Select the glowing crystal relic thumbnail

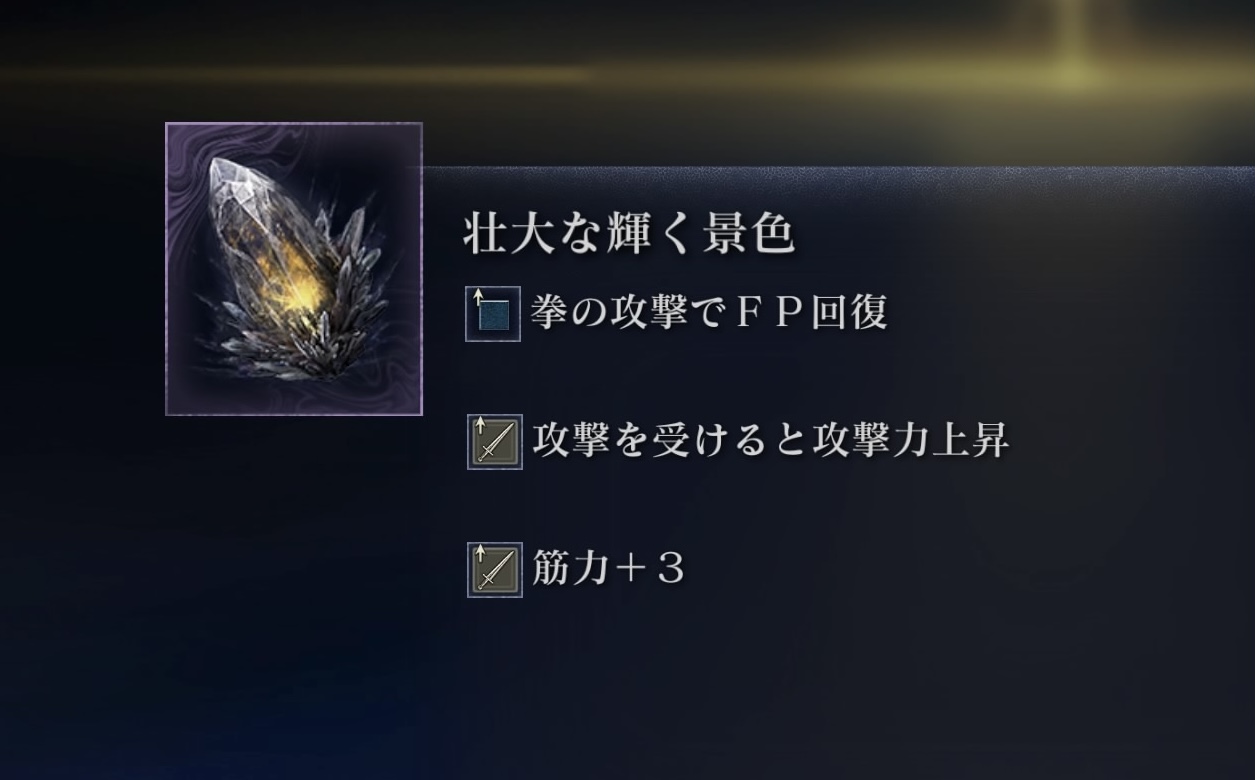coord(294,269)
